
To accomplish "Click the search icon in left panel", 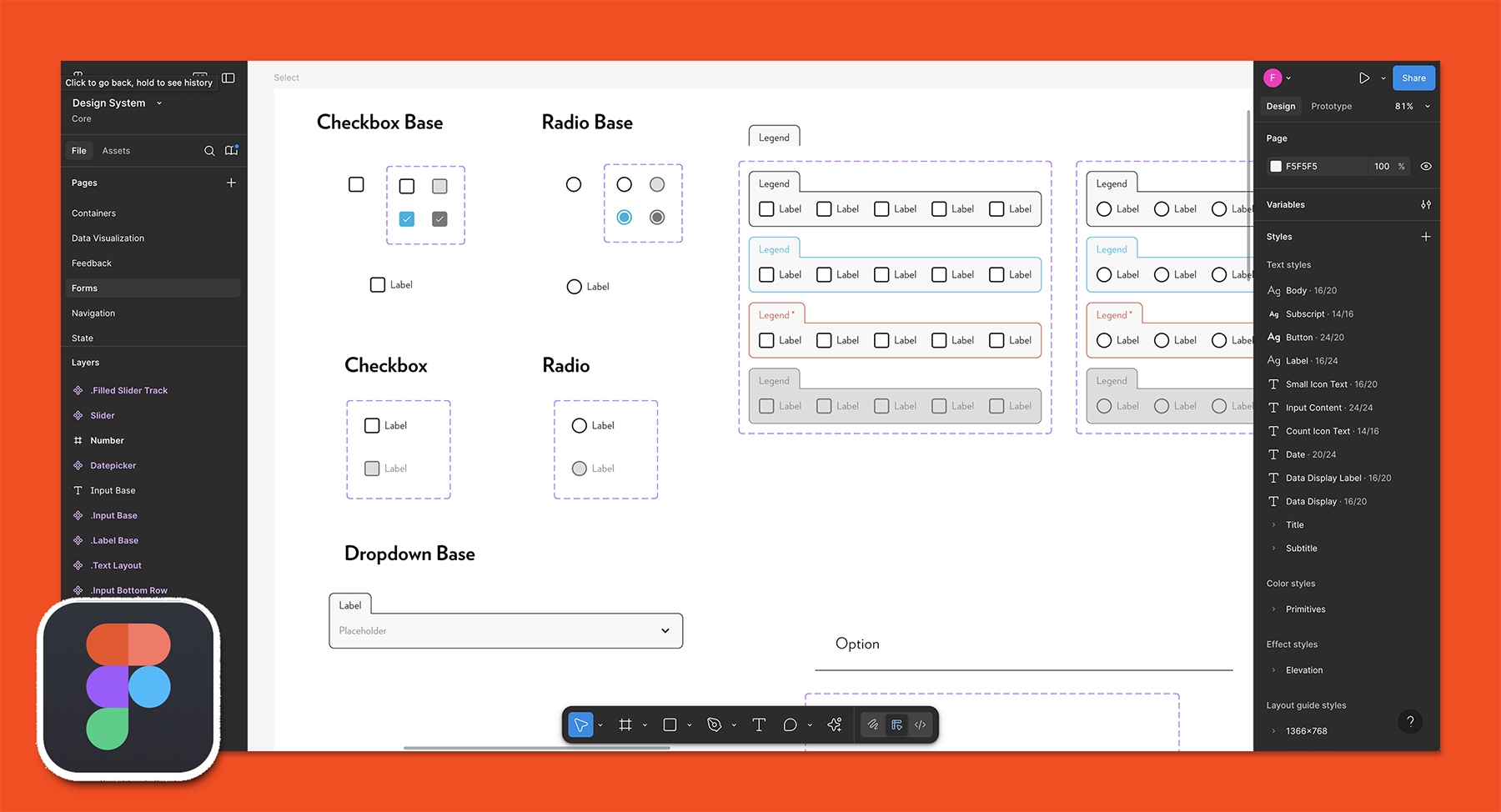I will coord(209,151).
